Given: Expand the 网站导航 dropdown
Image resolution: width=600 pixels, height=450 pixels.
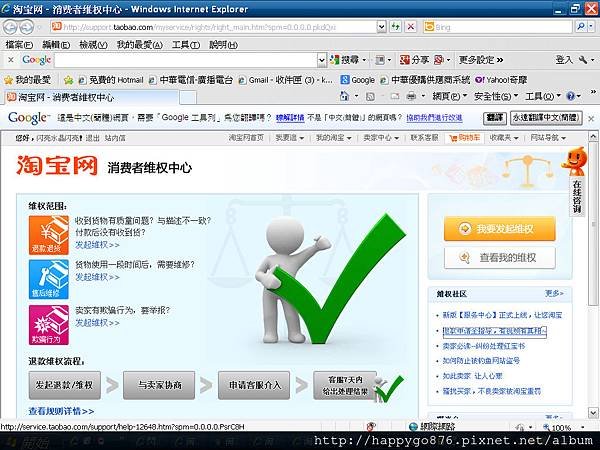Looking at the screenshot, I should [548, 138].
